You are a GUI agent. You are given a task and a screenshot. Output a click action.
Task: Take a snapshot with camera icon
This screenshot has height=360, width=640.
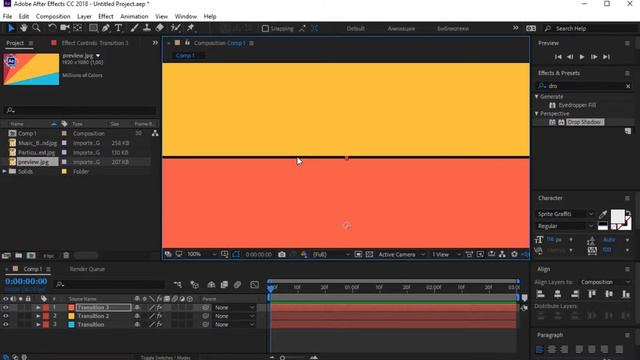pos(282,254)
